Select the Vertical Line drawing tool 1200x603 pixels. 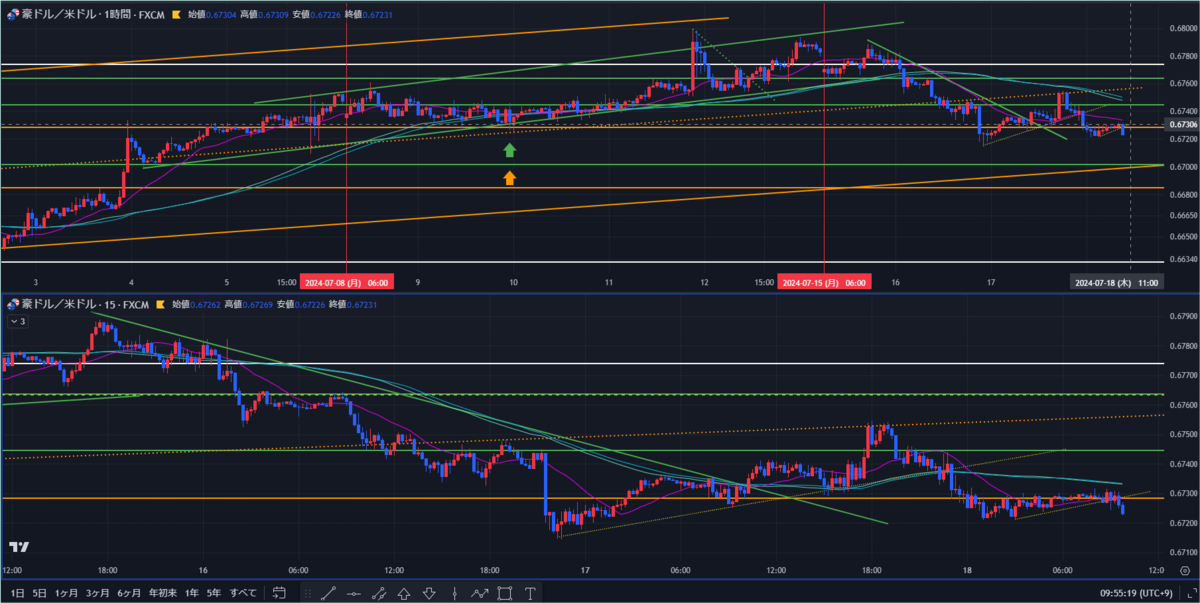[454, 593]
